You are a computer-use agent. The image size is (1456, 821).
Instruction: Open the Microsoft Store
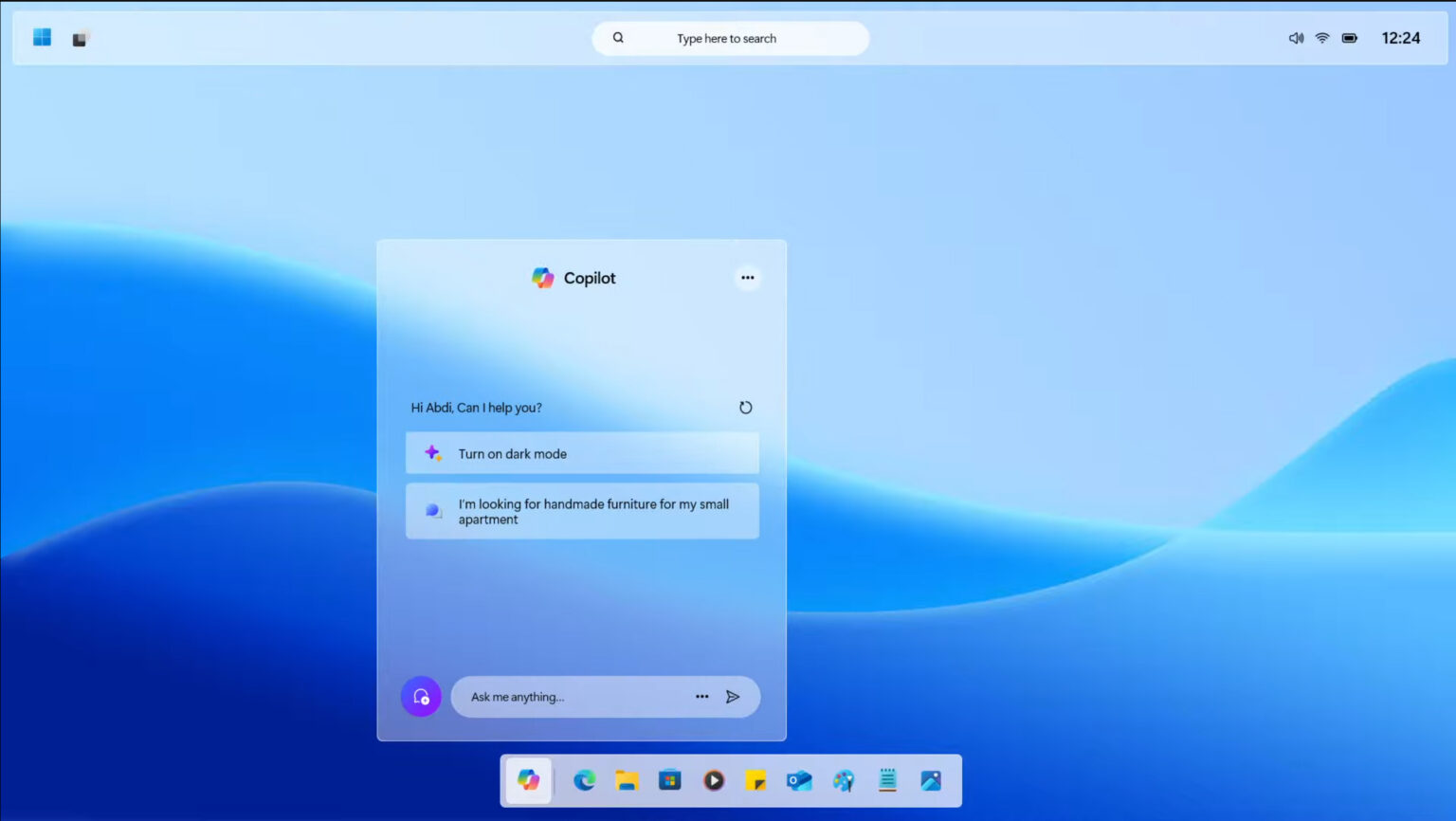670,780
